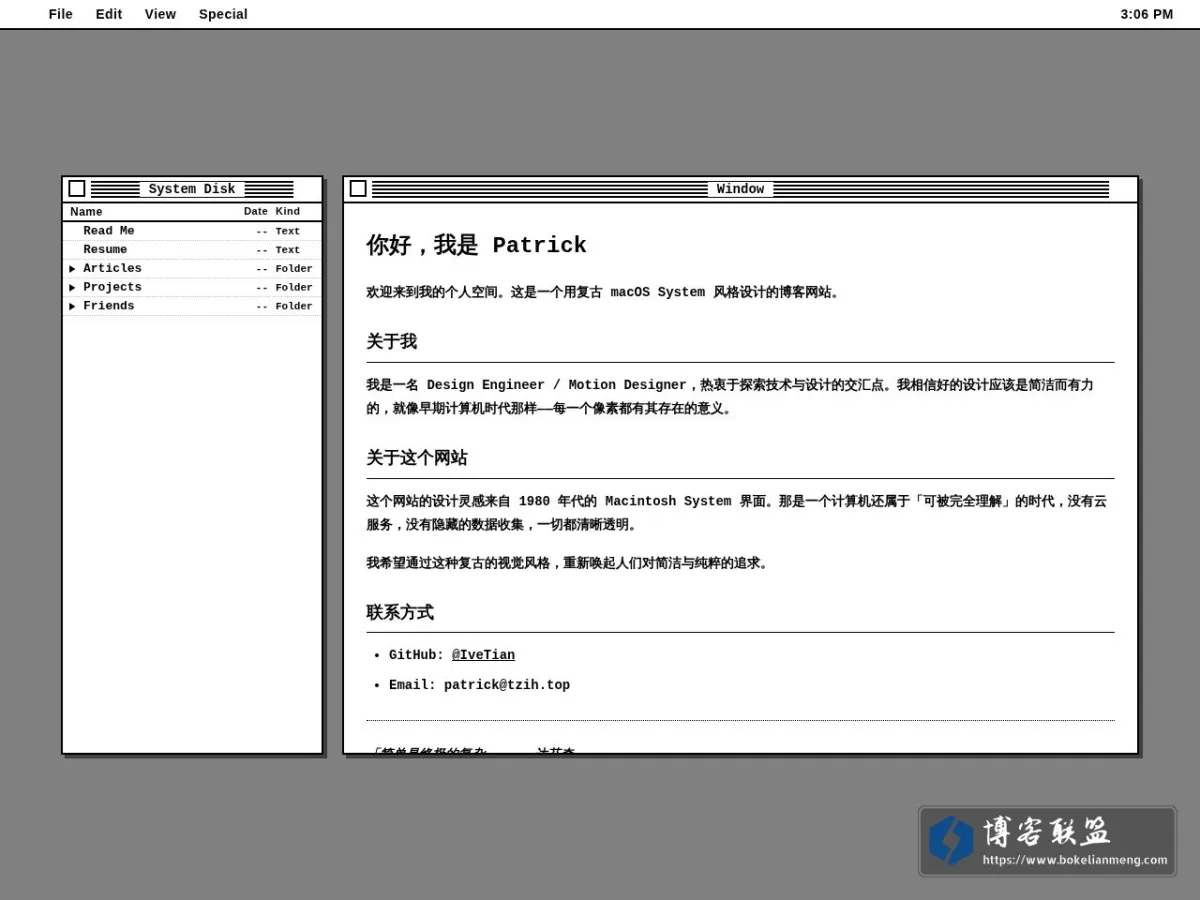Select the Projects folder row

tap(192, 288)
